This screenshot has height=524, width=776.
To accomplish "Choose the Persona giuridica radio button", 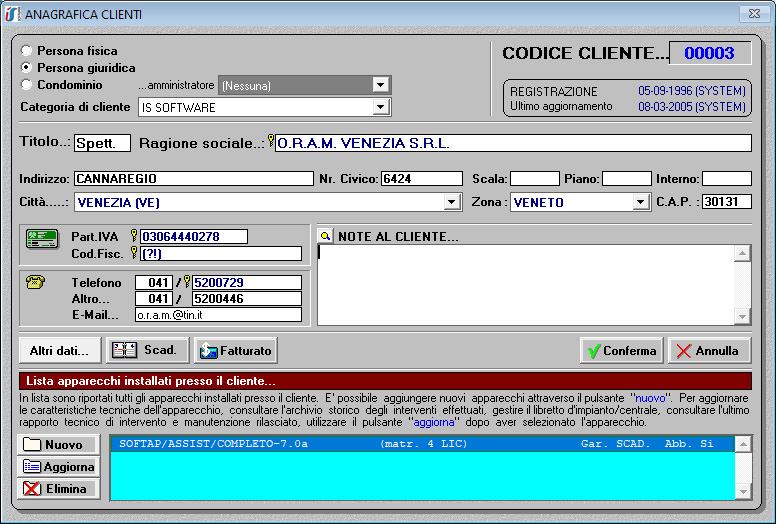I will click(x=27, y=68).
